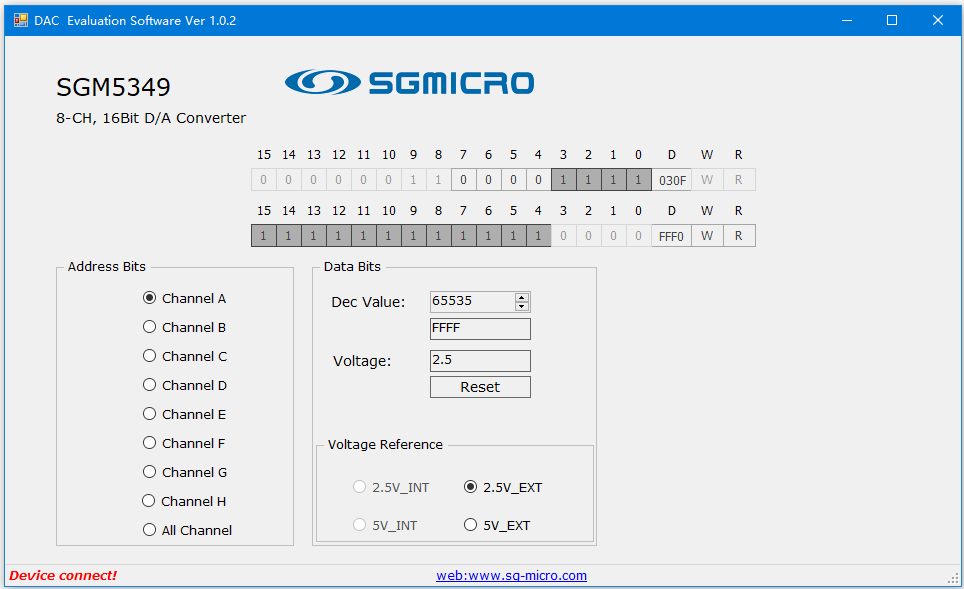Click the Dec Value input field

(472, 301)
